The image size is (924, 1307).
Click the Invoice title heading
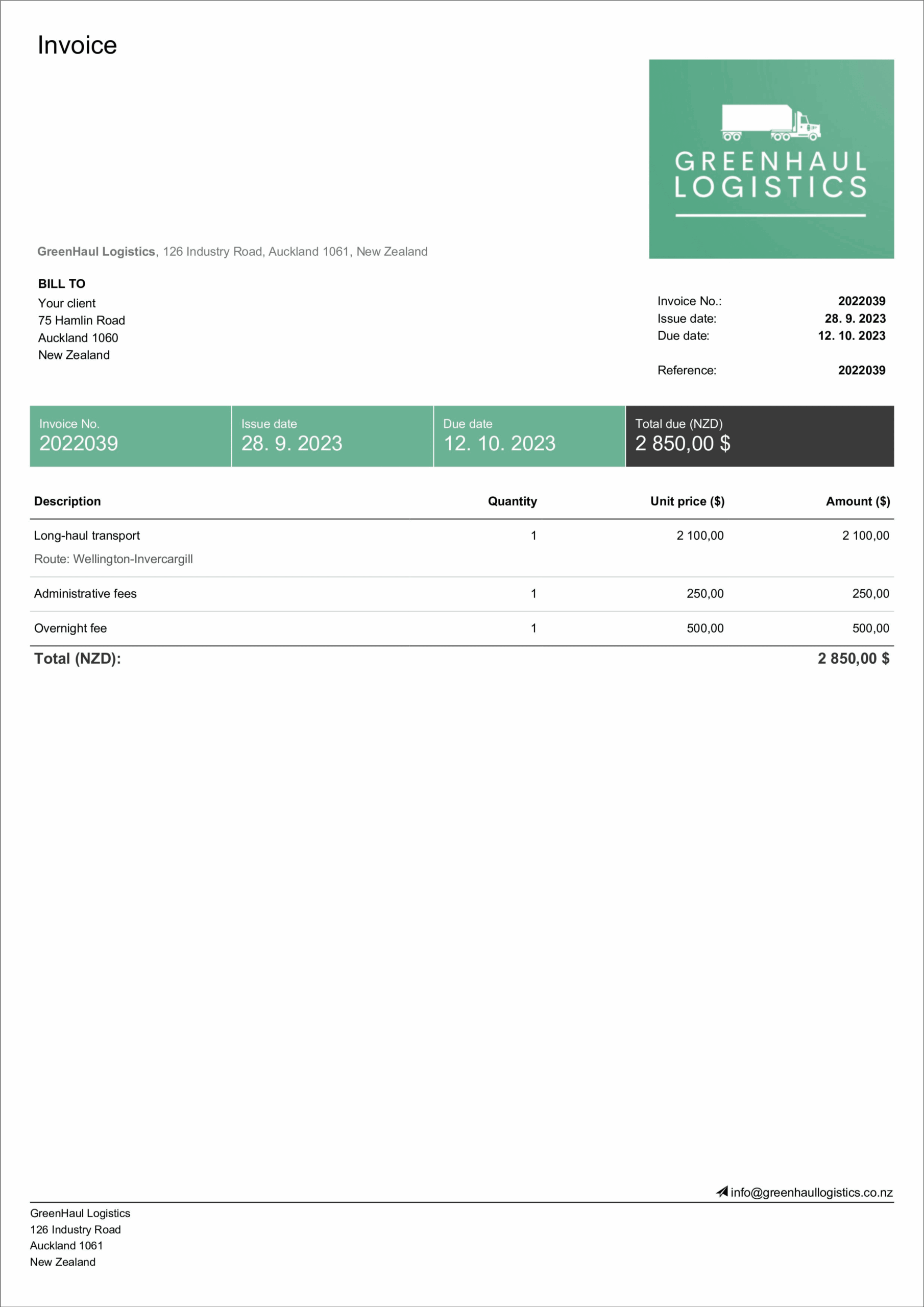click(78, 45)
